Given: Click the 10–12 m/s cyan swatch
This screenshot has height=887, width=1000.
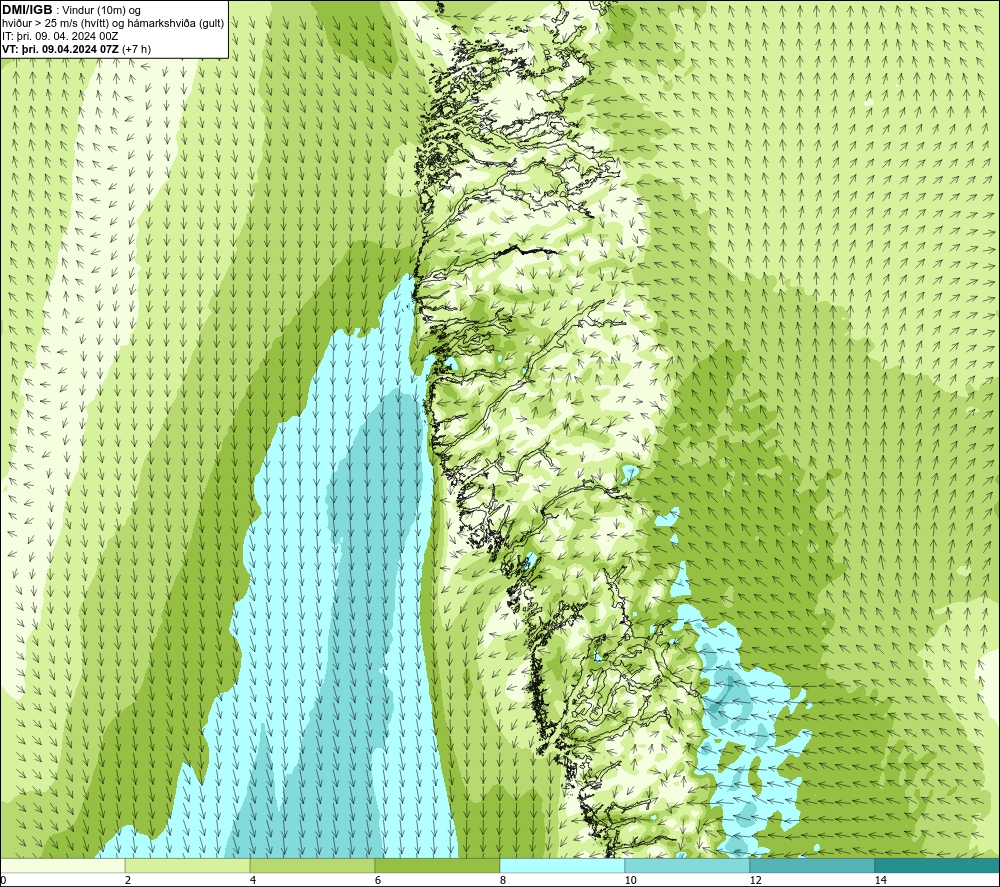Looking at the screenshot, I should pyautogui.click(x=688, y=865).
